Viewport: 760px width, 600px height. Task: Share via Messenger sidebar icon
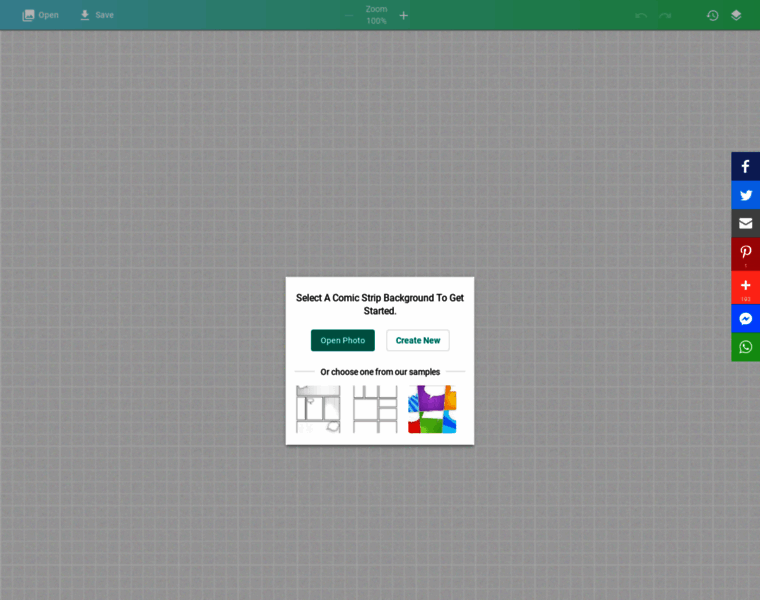tap(745, 319)
